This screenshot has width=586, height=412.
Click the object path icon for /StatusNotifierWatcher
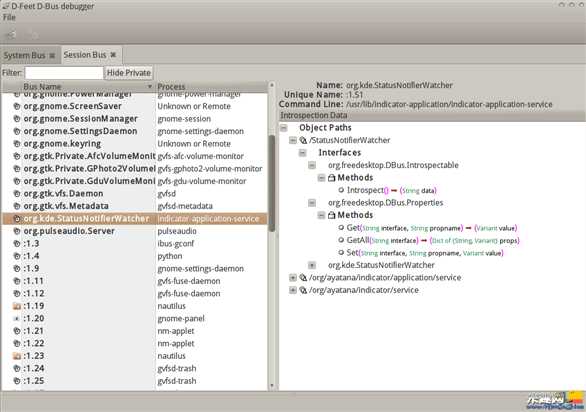pos(303,140)
